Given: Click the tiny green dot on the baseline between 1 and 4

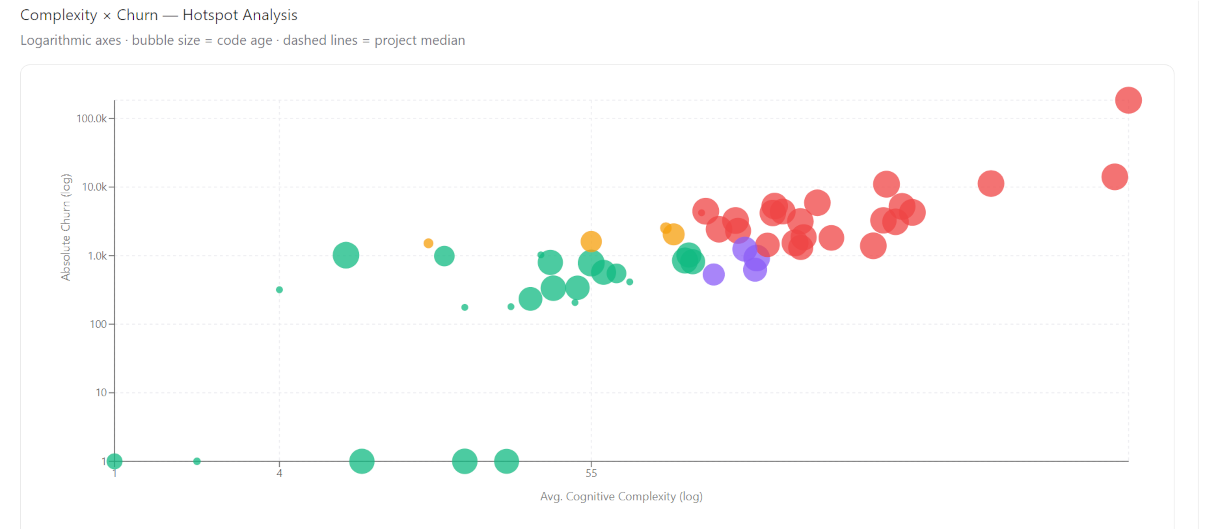Looking at the screenshot, I should (x=197, y=461).
